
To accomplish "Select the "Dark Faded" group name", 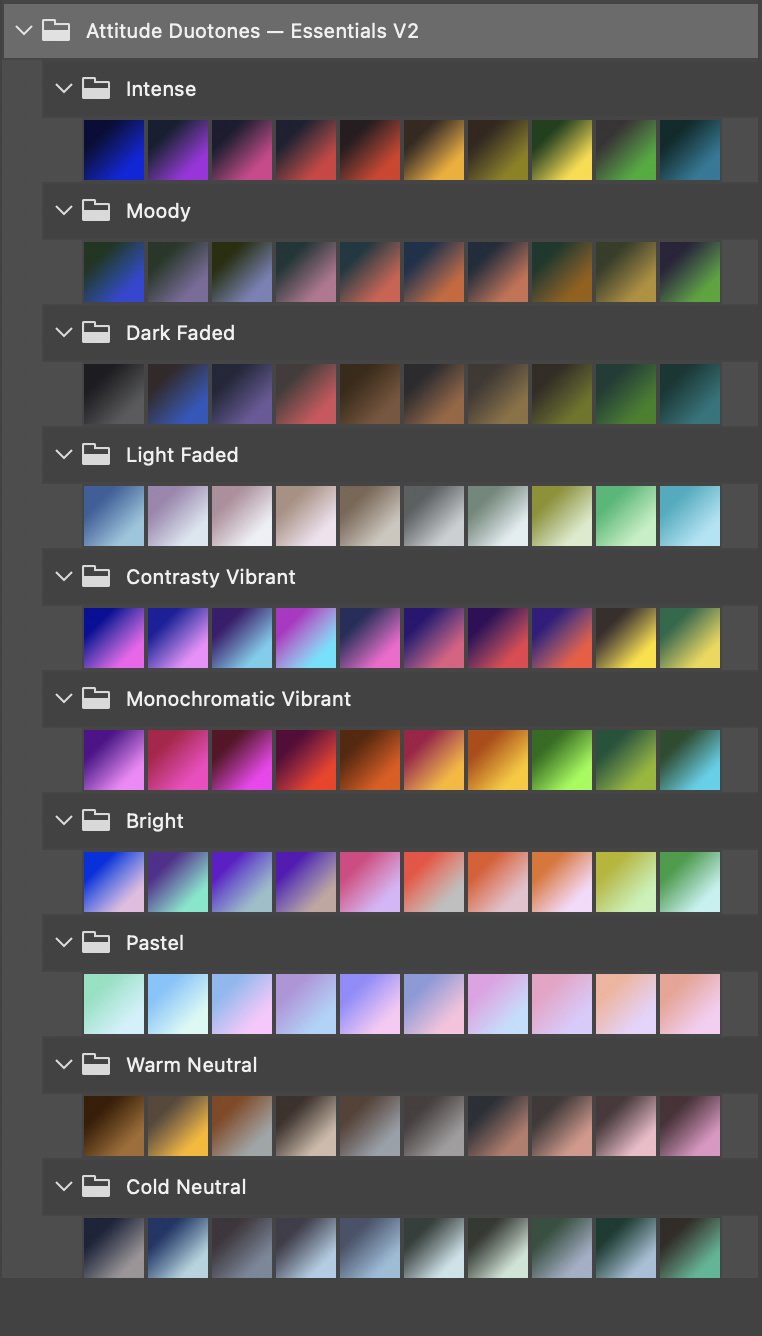I will point(180,333).
